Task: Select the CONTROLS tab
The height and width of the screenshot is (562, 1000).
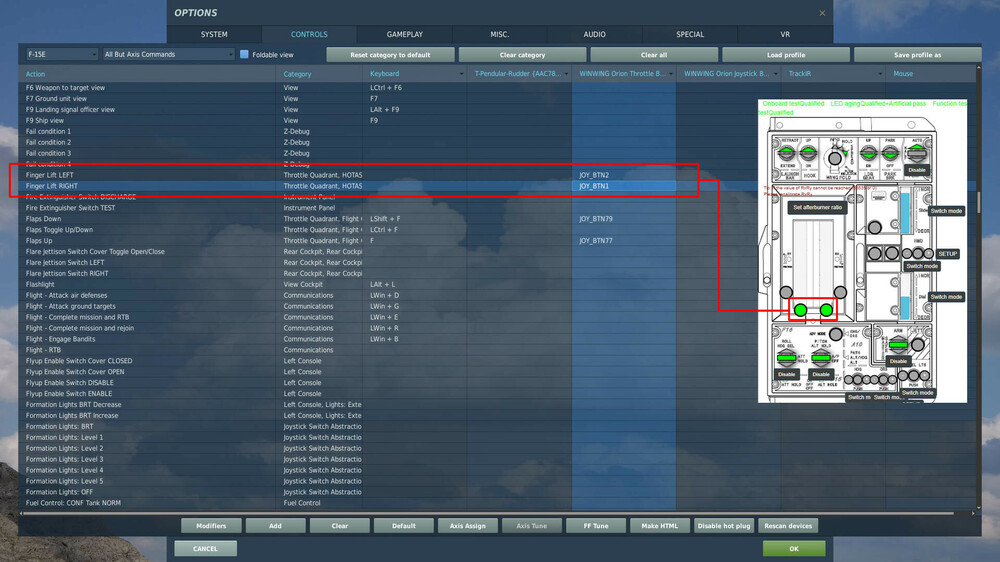Action: [x=309, y=34]
